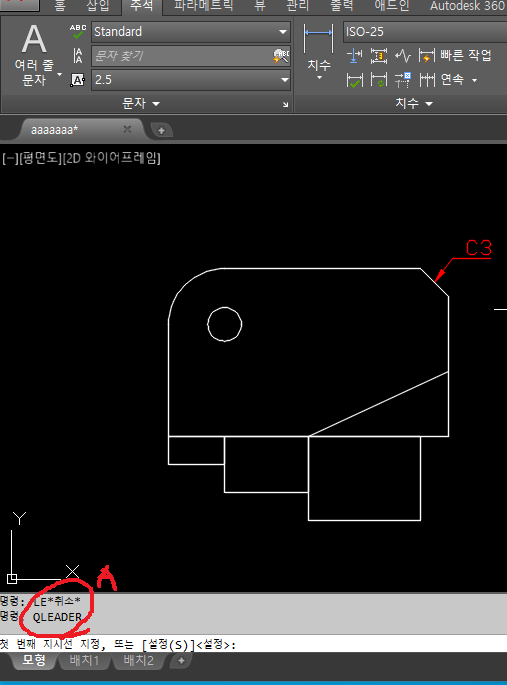Expand the 문자 panel title

tap(141, 104)
